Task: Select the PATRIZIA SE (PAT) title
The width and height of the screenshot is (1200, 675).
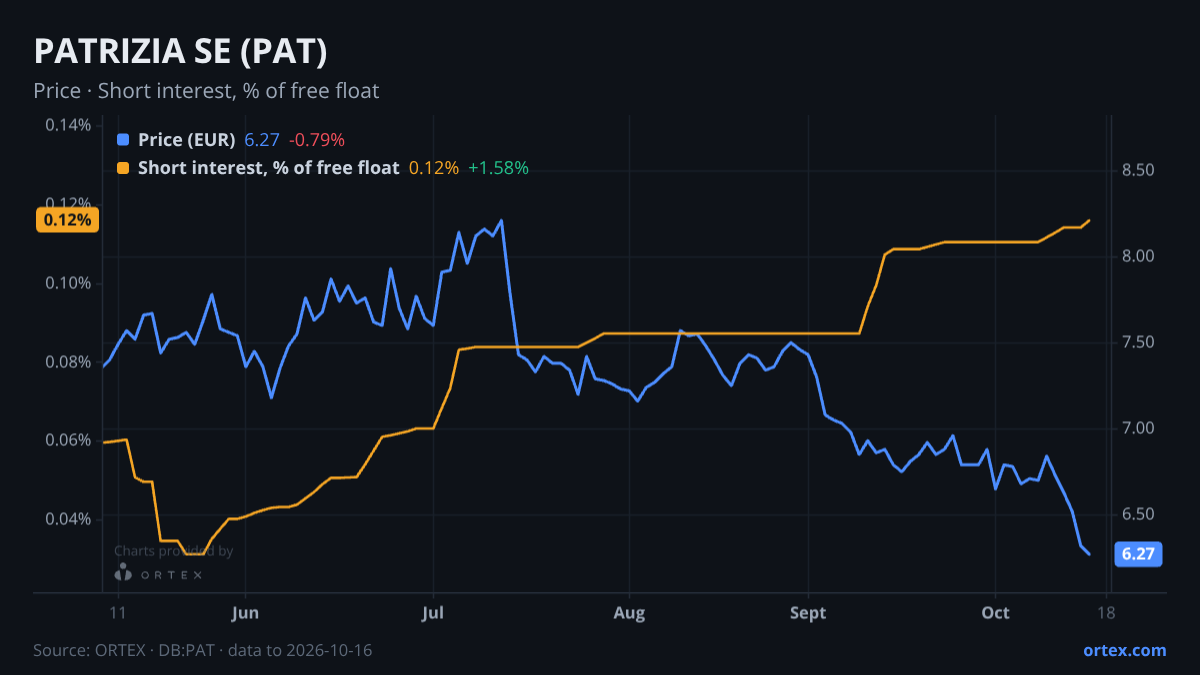Action: (x=181, y=52)
